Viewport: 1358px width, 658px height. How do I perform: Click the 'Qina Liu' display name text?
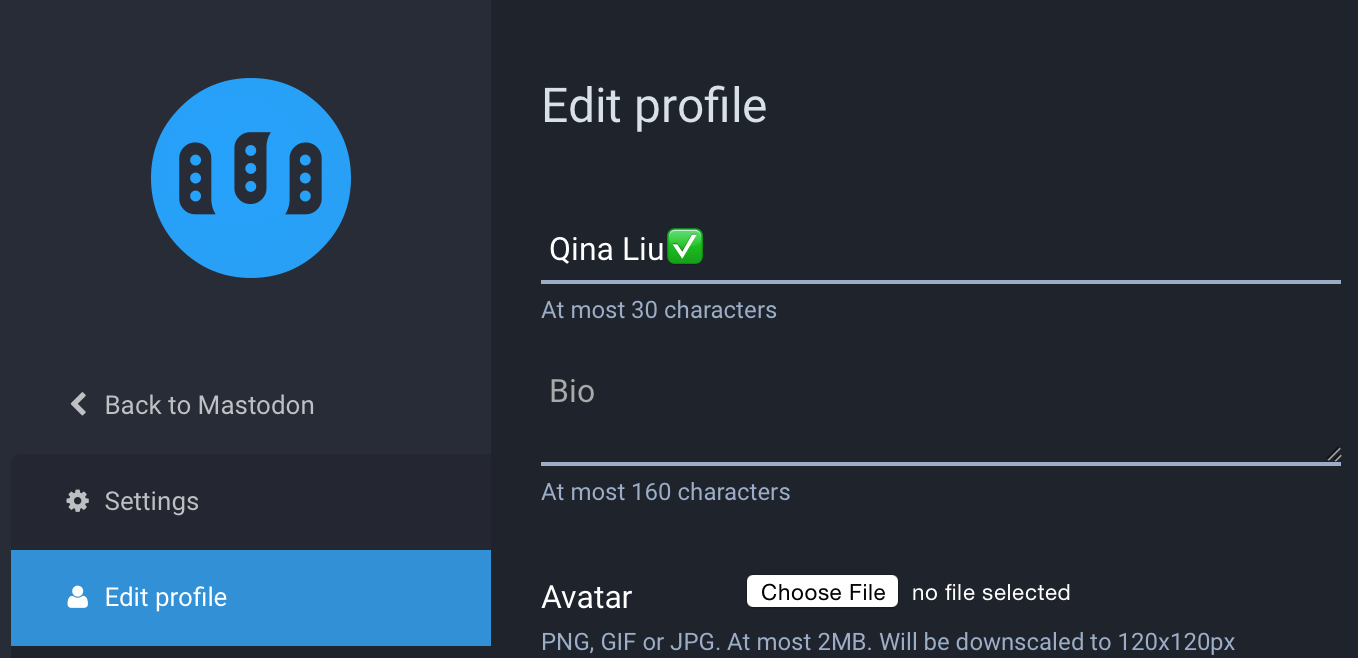(x=606, y=249)
